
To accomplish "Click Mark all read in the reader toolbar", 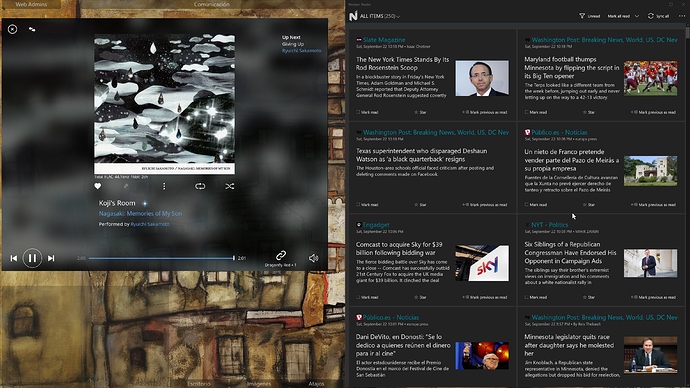I will point(618,16).
